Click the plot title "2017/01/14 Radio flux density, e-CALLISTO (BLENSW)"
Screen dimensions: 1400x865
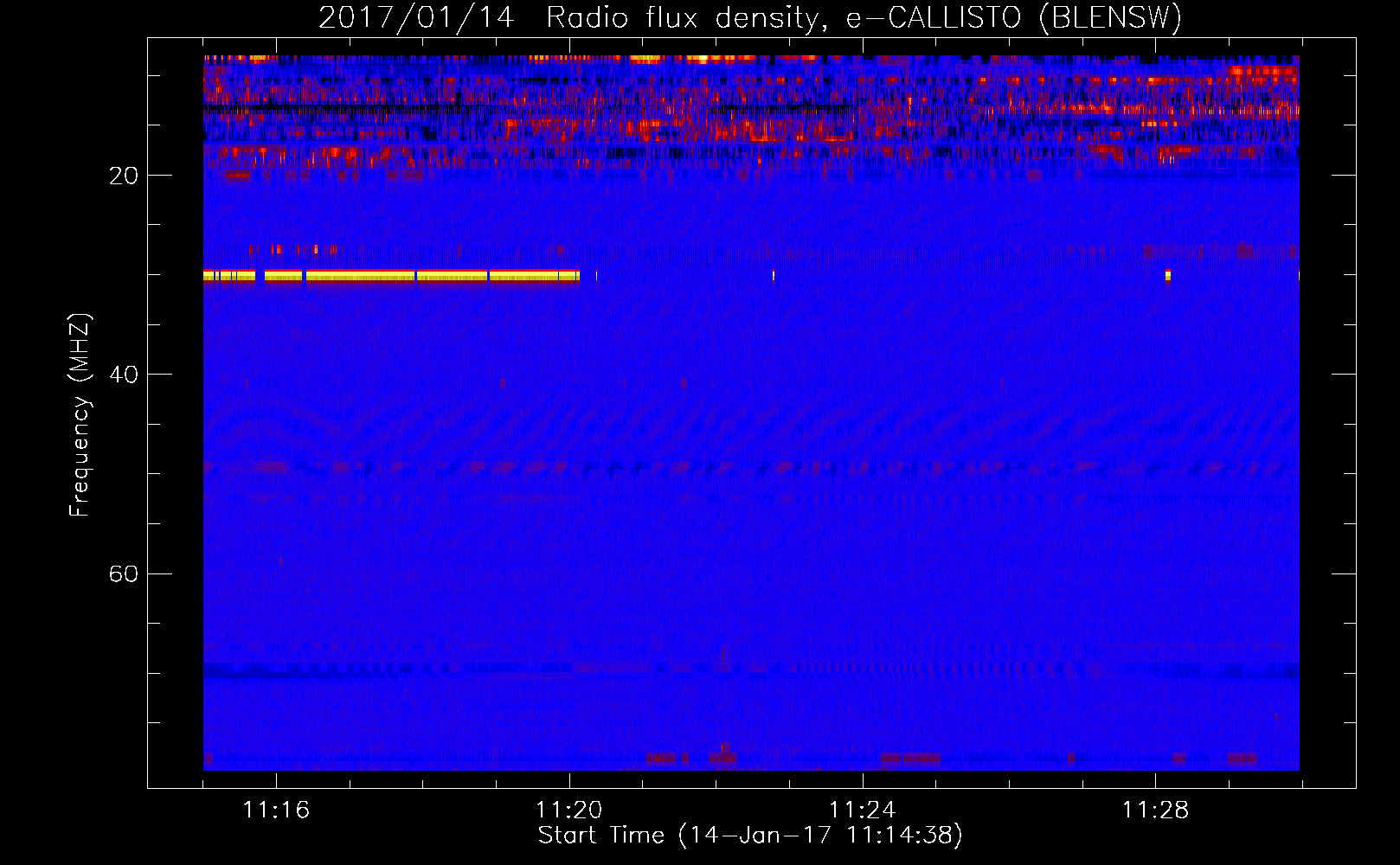pyautogui.click(x=750, y=17)
